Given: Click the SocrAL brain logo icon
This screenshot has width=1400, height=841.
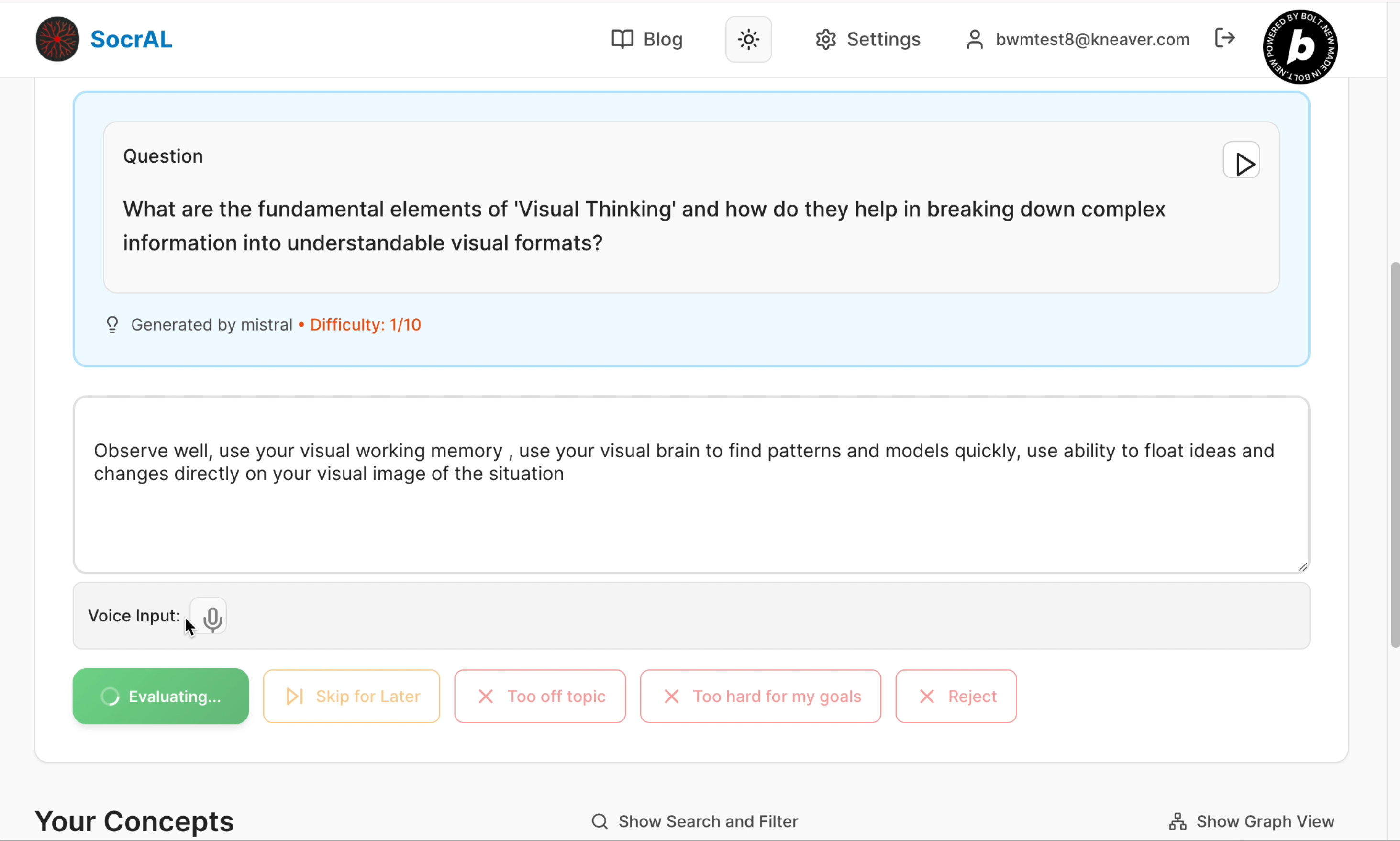Looking at the screenshot, I should (57, 39).
